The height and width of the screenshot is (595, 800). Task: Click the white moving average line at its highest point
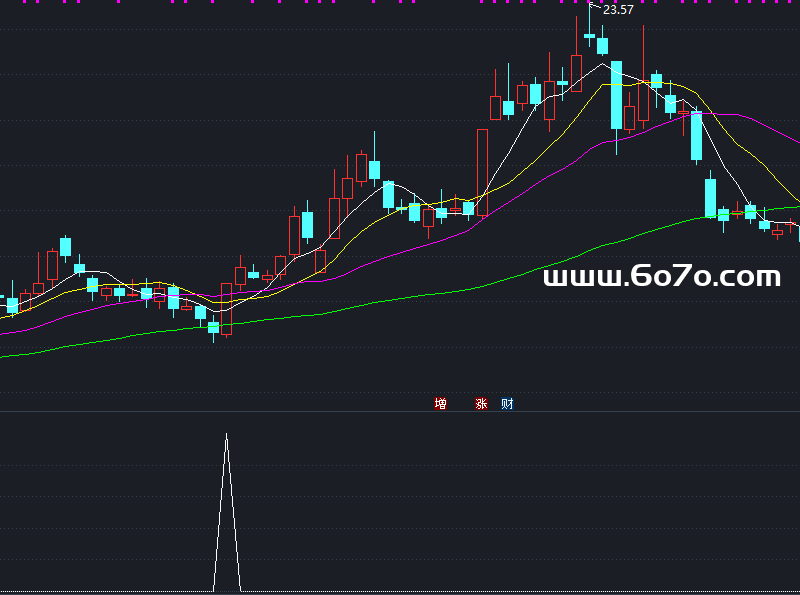603,65
